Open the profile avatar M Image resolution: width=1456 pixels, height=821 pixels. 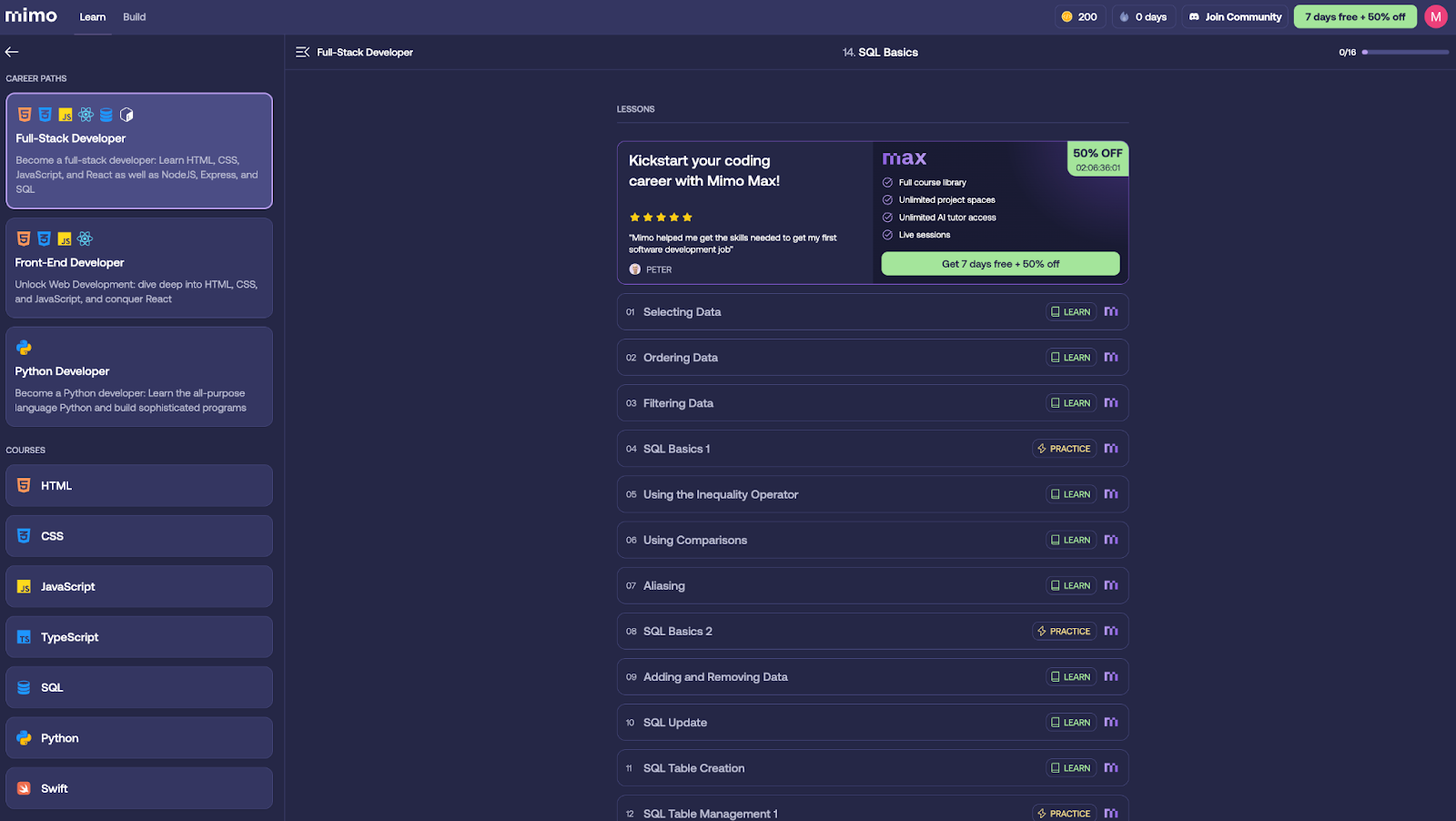point(1436,16)
